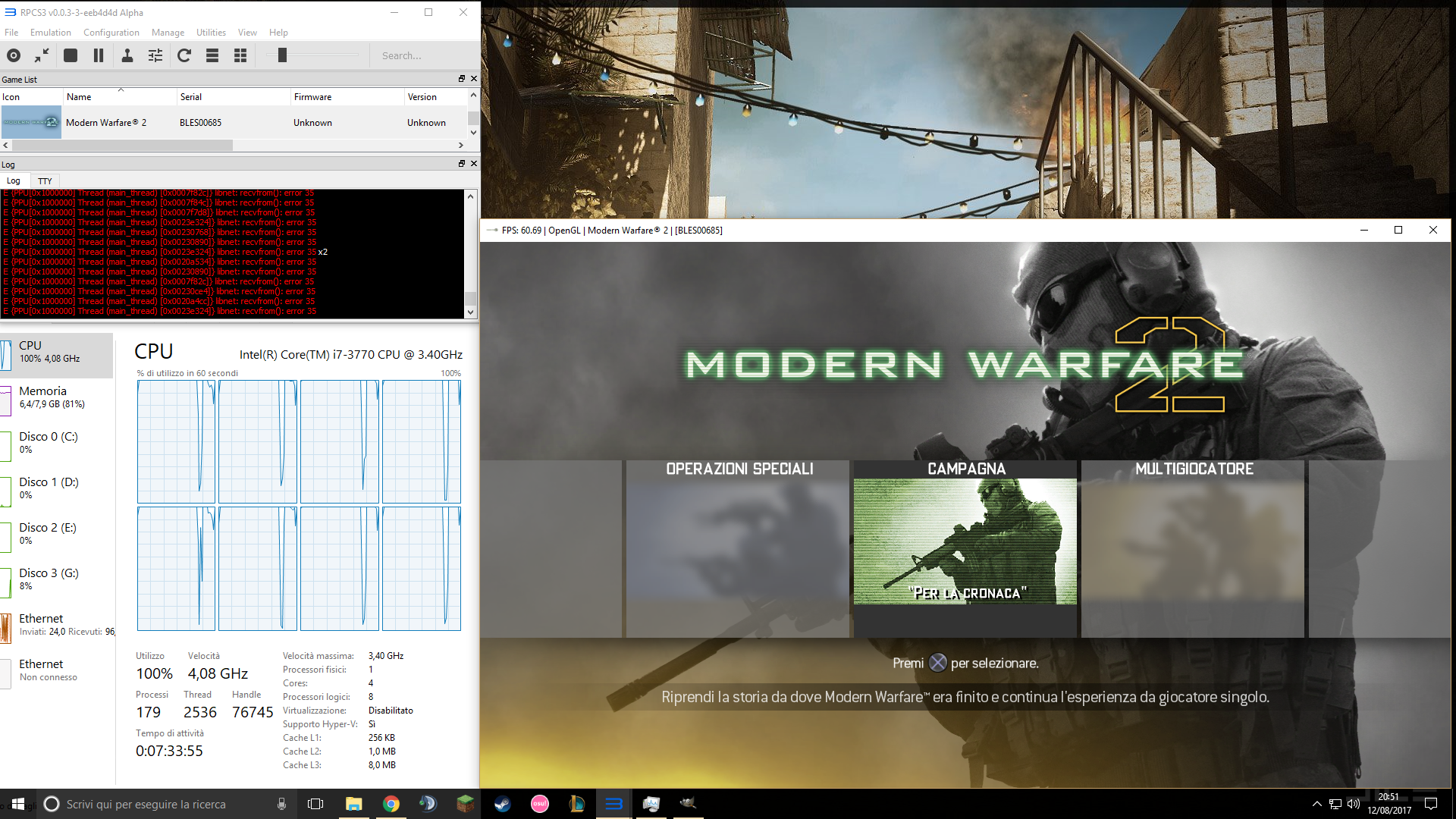The height and width of the screenshot is (819, 1456).
Task: Switch game list to list view
Action: 212,55
